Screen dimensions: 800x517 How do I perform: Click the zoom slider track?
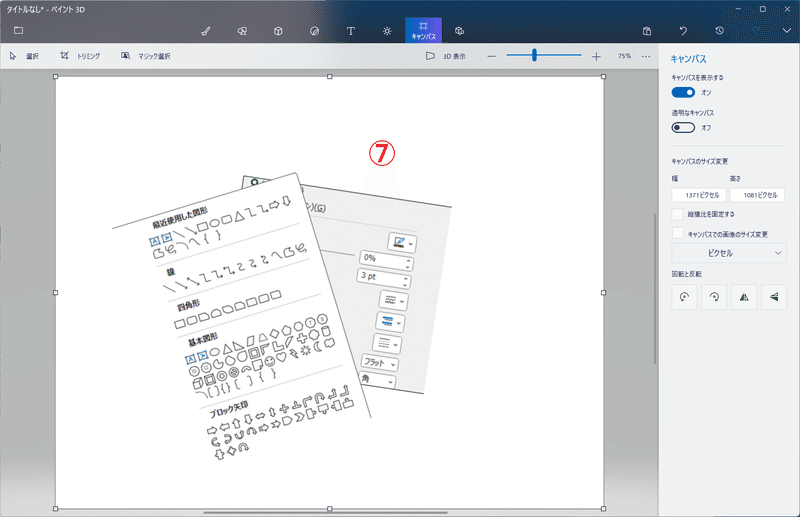pos(544,55)
